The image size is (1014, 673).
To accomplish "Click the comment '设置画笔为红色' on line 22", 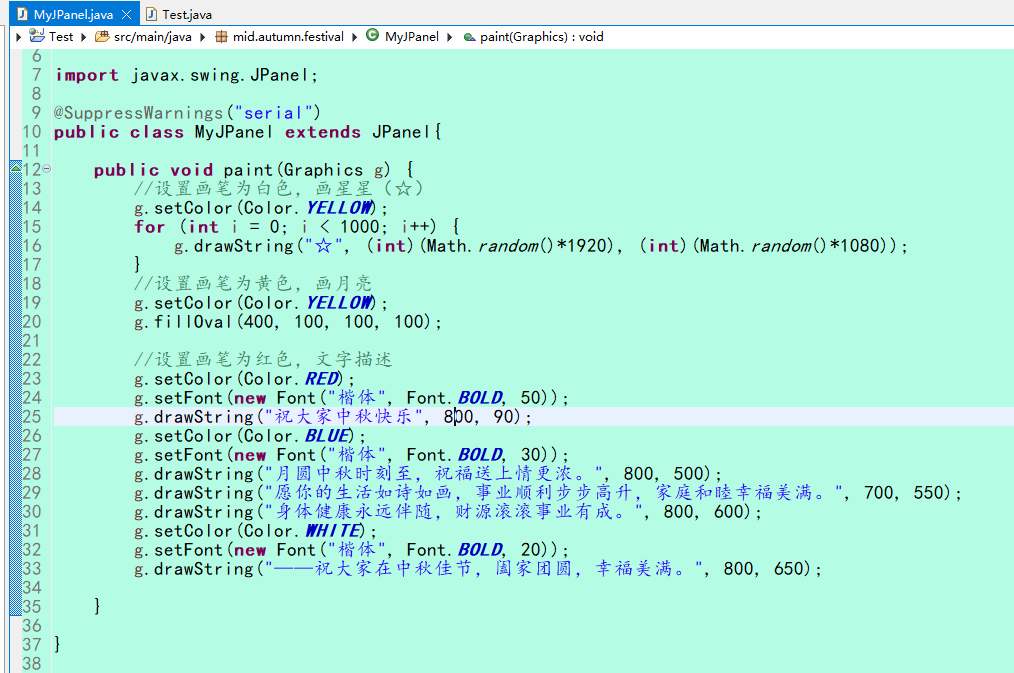I will tap(222, 359).
